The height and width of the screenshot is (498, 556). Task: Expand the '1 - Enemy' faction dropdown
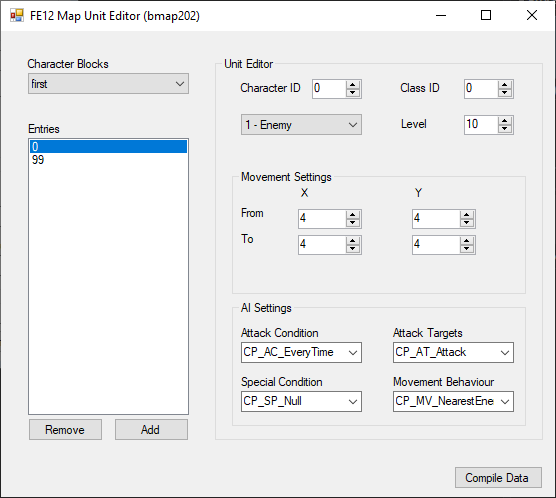[301, 124]
